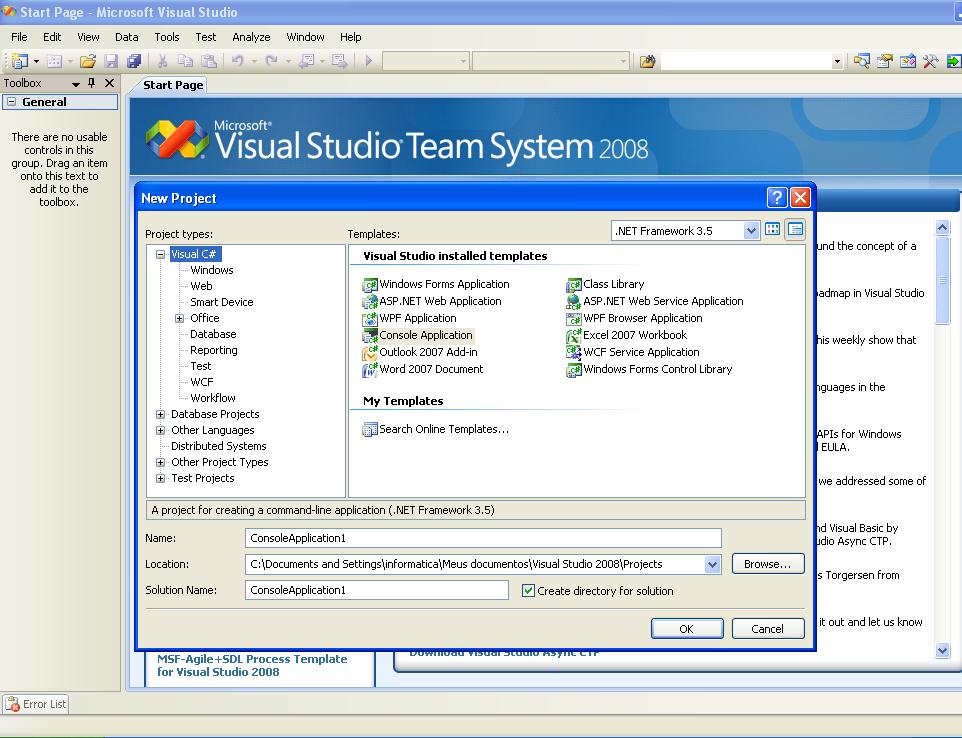Select the Class Library template

[605, 284]
